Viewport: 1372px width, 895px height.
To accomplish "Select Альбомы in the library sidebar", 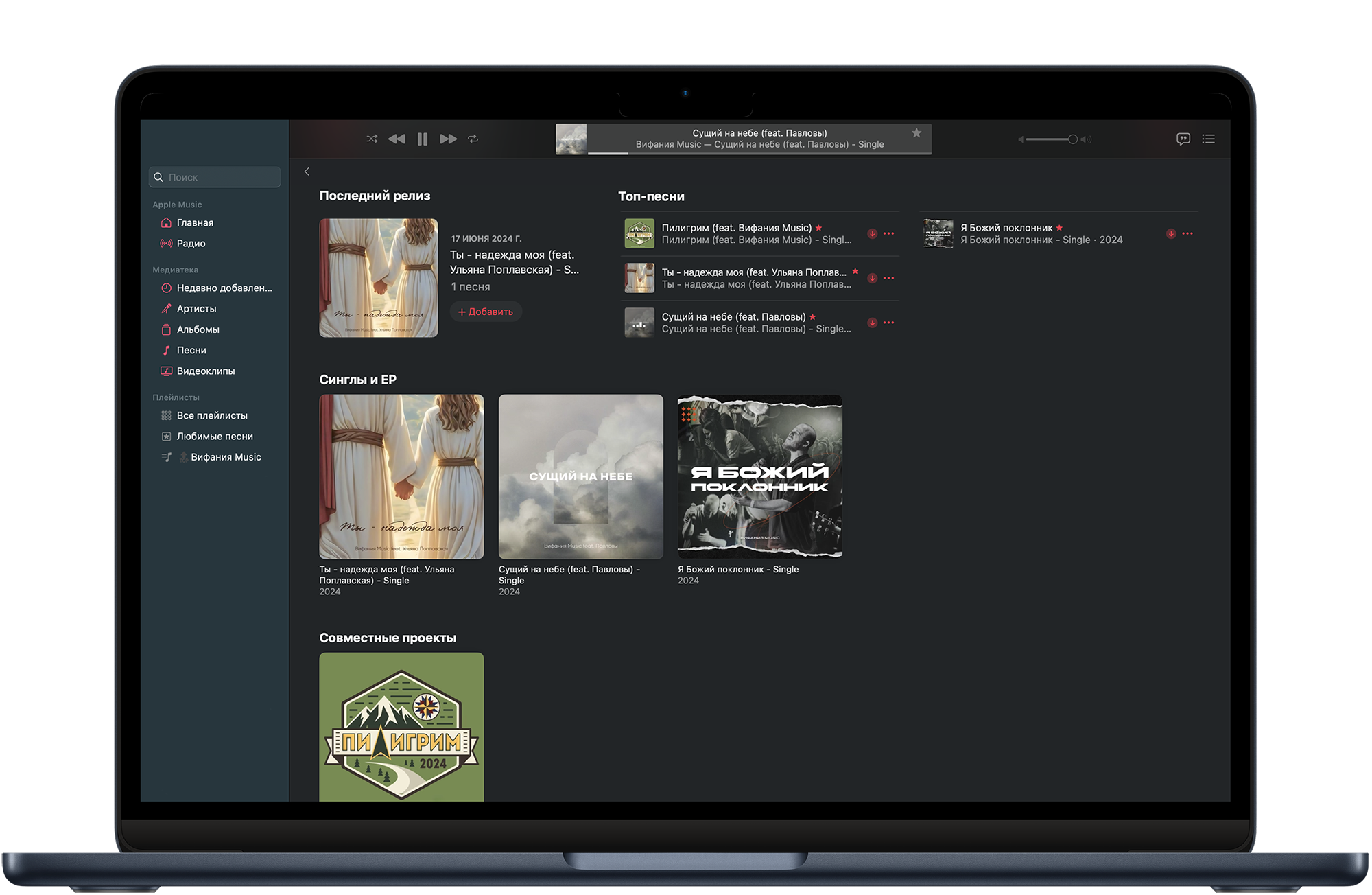I will (x=198, y=329).
